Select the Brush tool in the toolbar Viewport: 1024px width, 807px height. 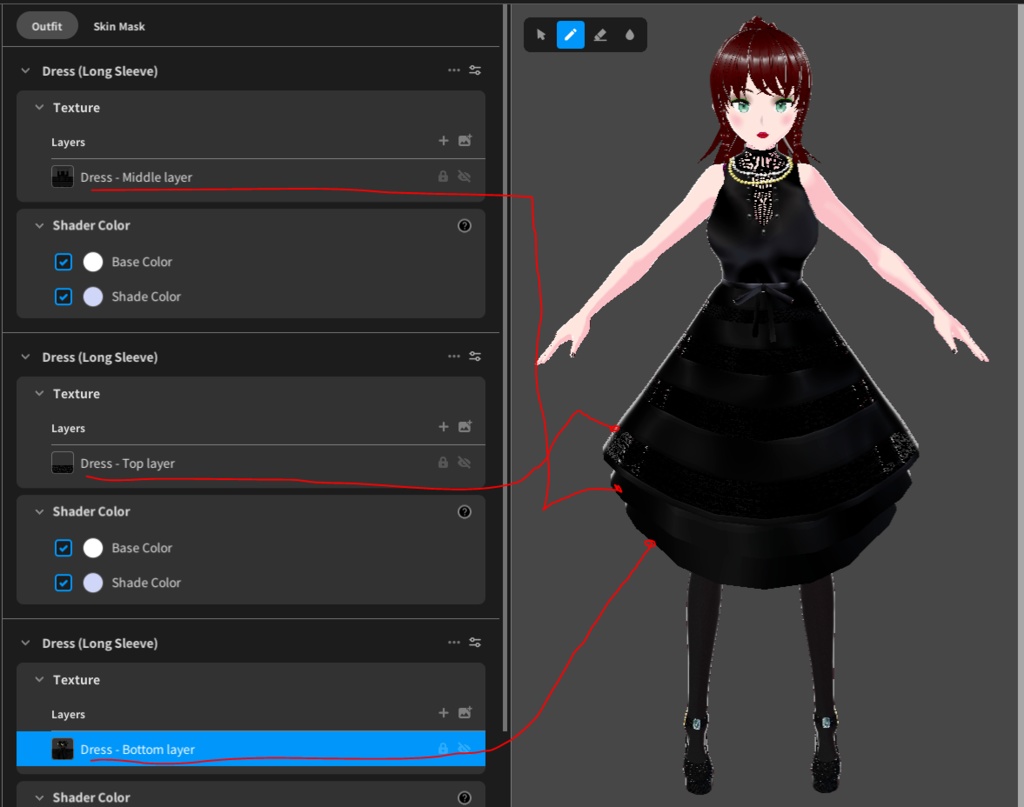tap(570, 34)
